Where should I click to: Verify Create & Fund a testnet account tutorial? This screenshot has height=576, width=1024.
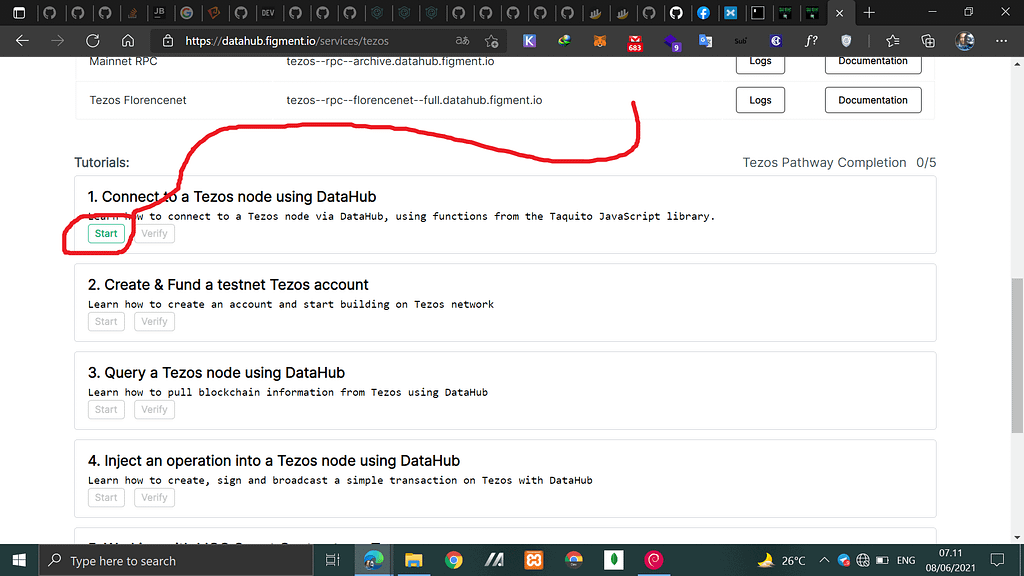coord(154,321)
